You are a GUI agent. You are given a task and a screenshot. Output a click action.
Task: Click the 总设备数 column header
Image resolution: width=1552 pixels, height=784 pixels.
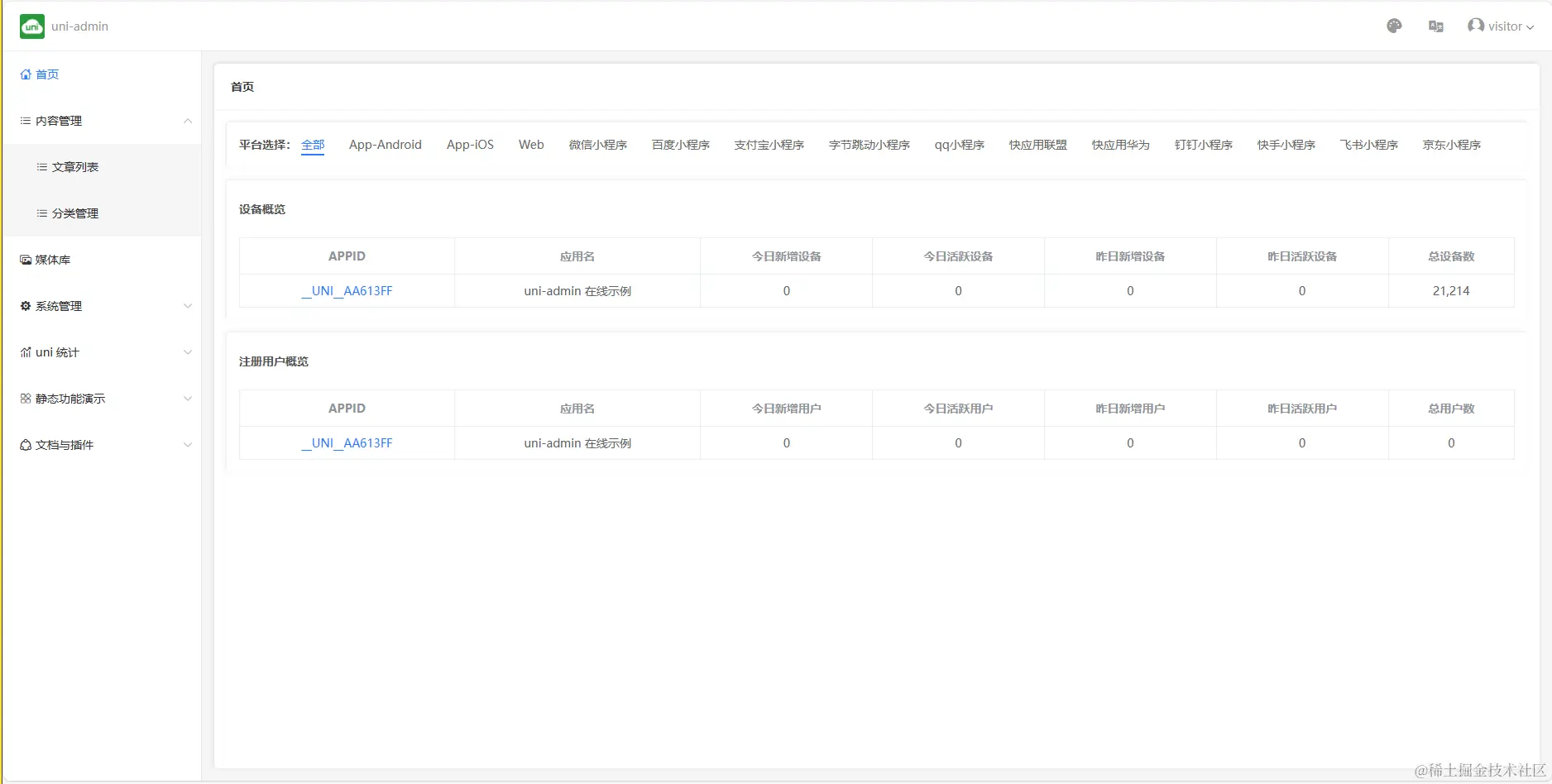pyautogui.click(x=1451, y=256)
